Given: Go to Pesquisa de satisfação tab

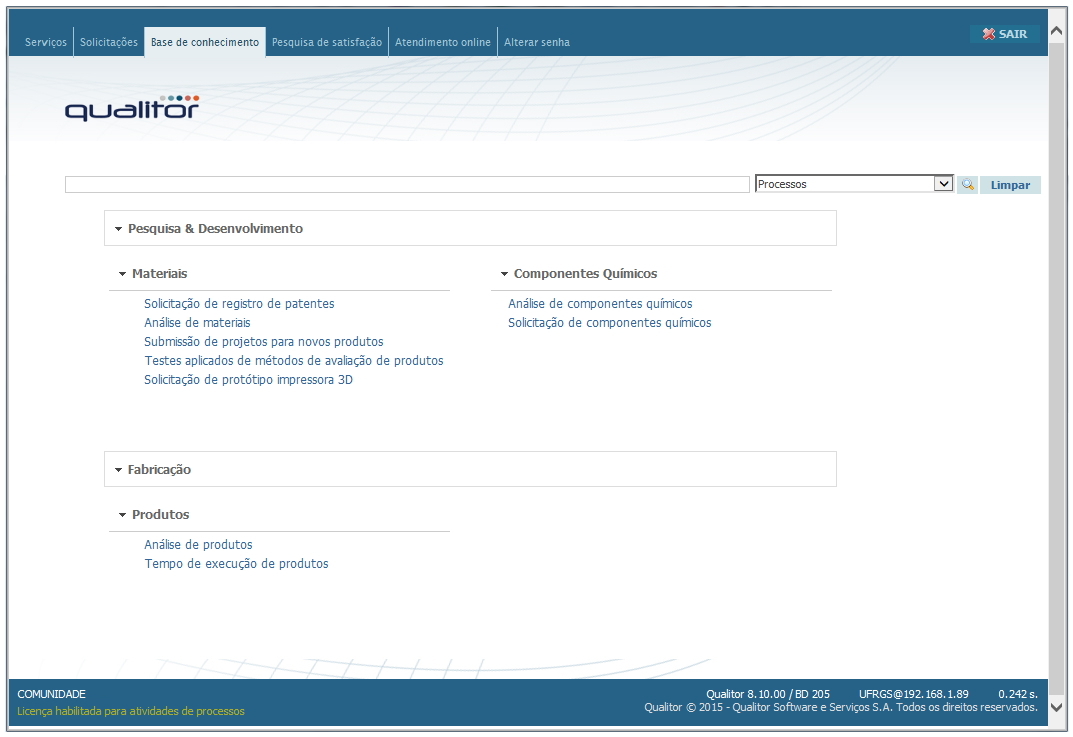Looking at the screenshot, I should 327,42.
